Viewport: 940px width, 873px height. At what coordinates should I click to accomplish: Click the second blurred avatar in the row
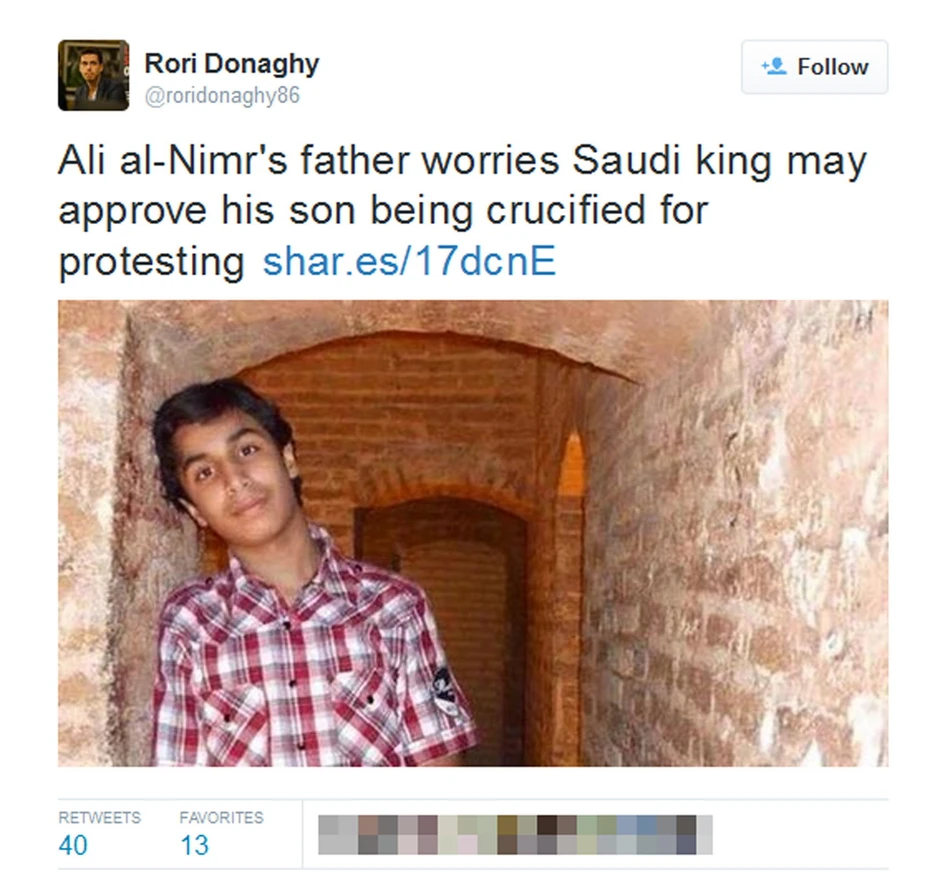pos(379,835)
